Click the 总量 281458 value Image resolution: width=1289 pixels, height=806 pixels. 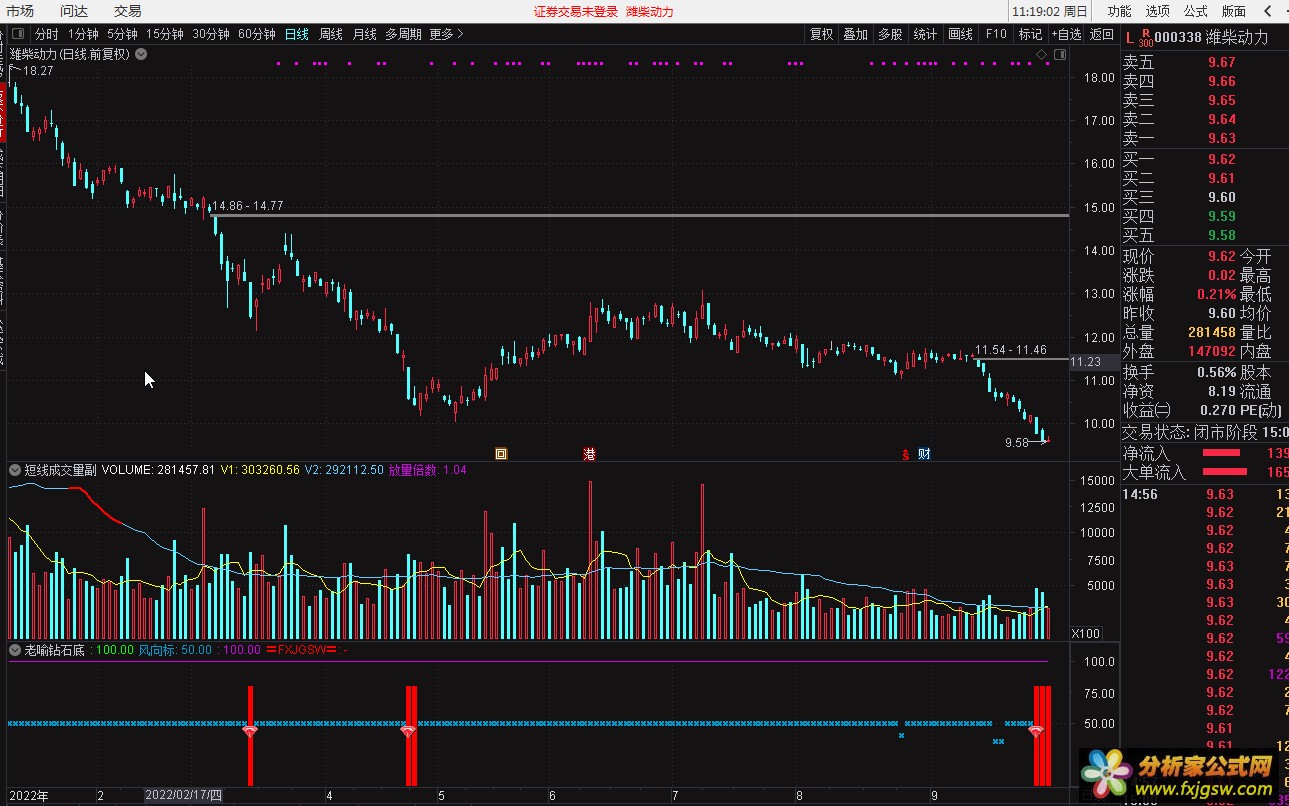(x=1211, y=332)
